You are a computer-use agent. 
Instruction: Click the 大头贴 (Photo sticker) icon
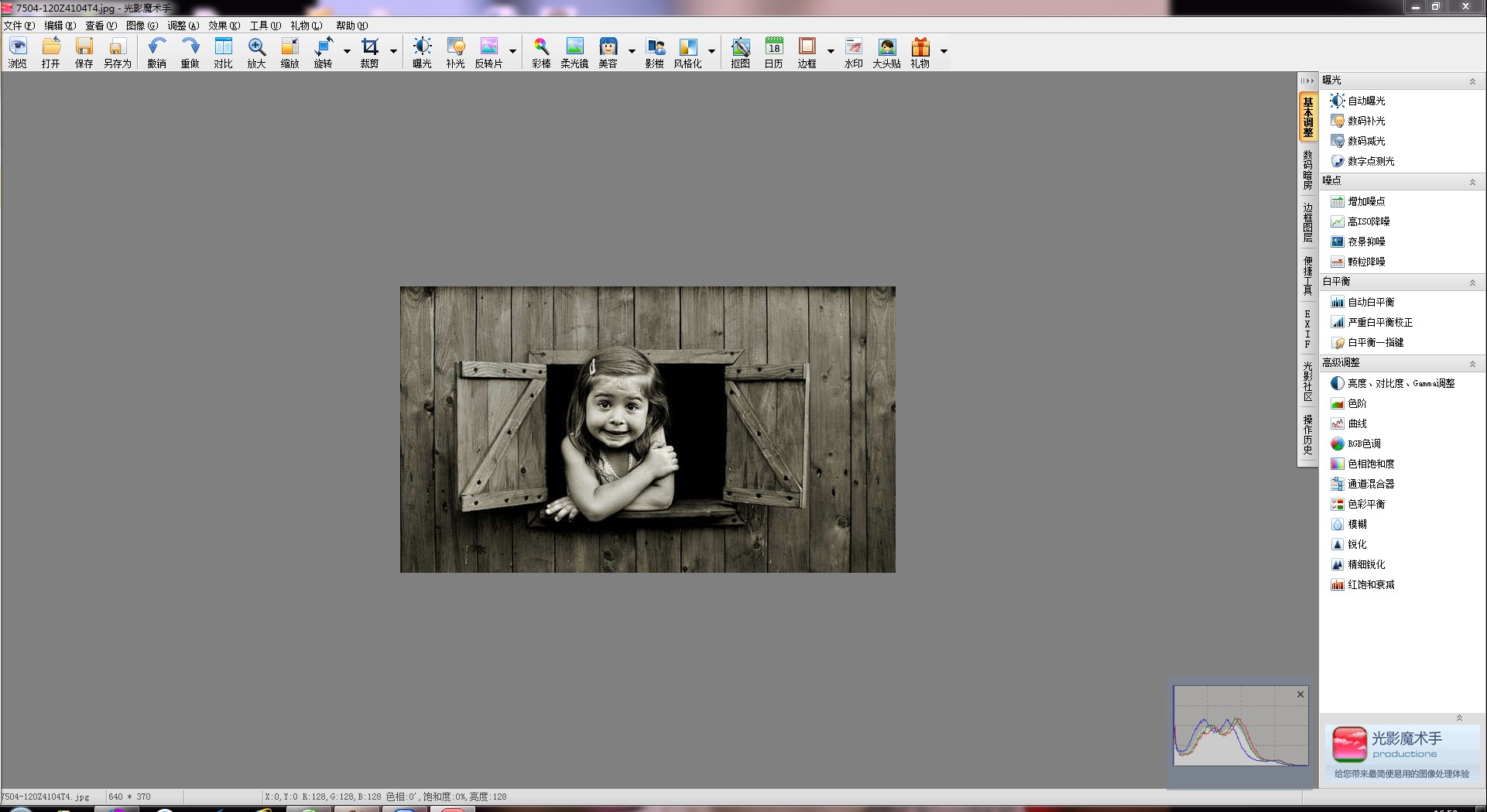(x=887, y=53)
